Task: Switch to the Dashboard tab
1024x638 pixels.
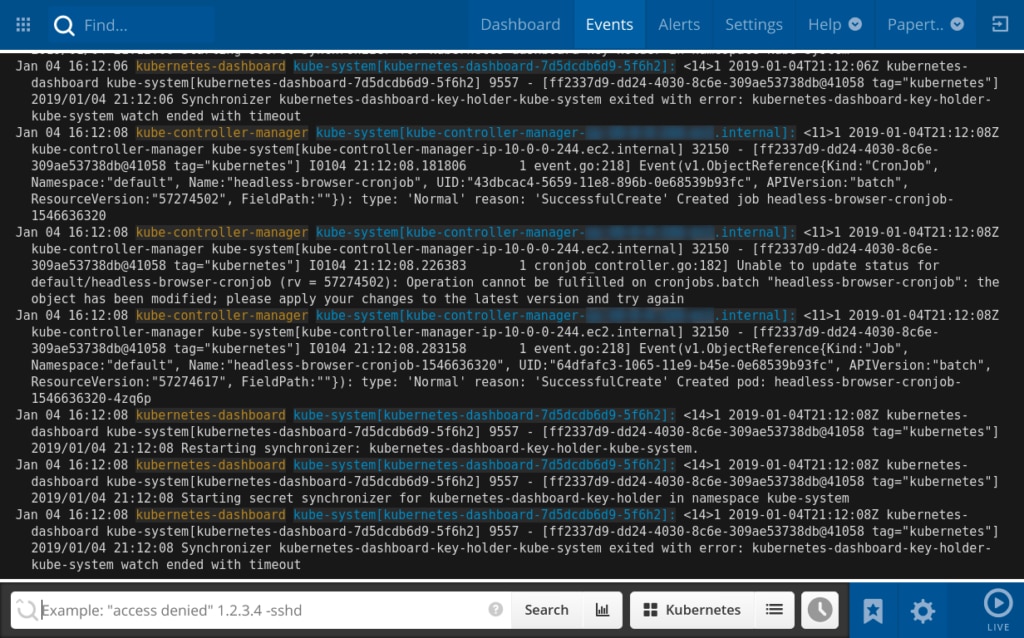Action: (x=520, y=24)
